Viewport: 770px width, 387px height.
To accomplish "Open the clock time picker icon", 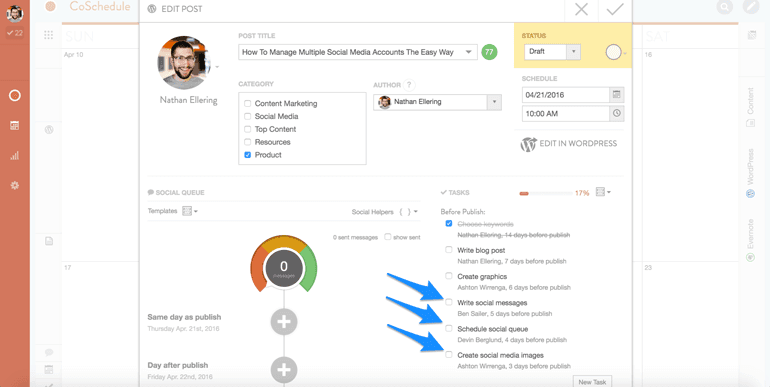I will (617, 113).
